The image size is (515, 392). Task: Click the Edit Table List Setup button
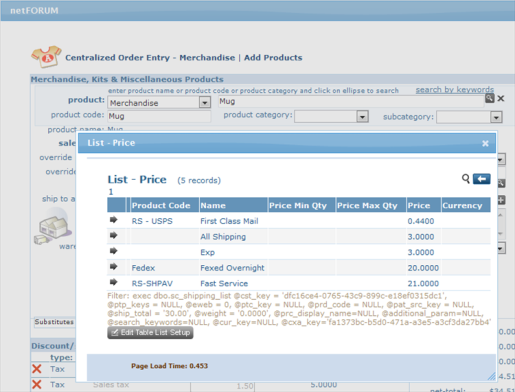[x=150, y=332]
